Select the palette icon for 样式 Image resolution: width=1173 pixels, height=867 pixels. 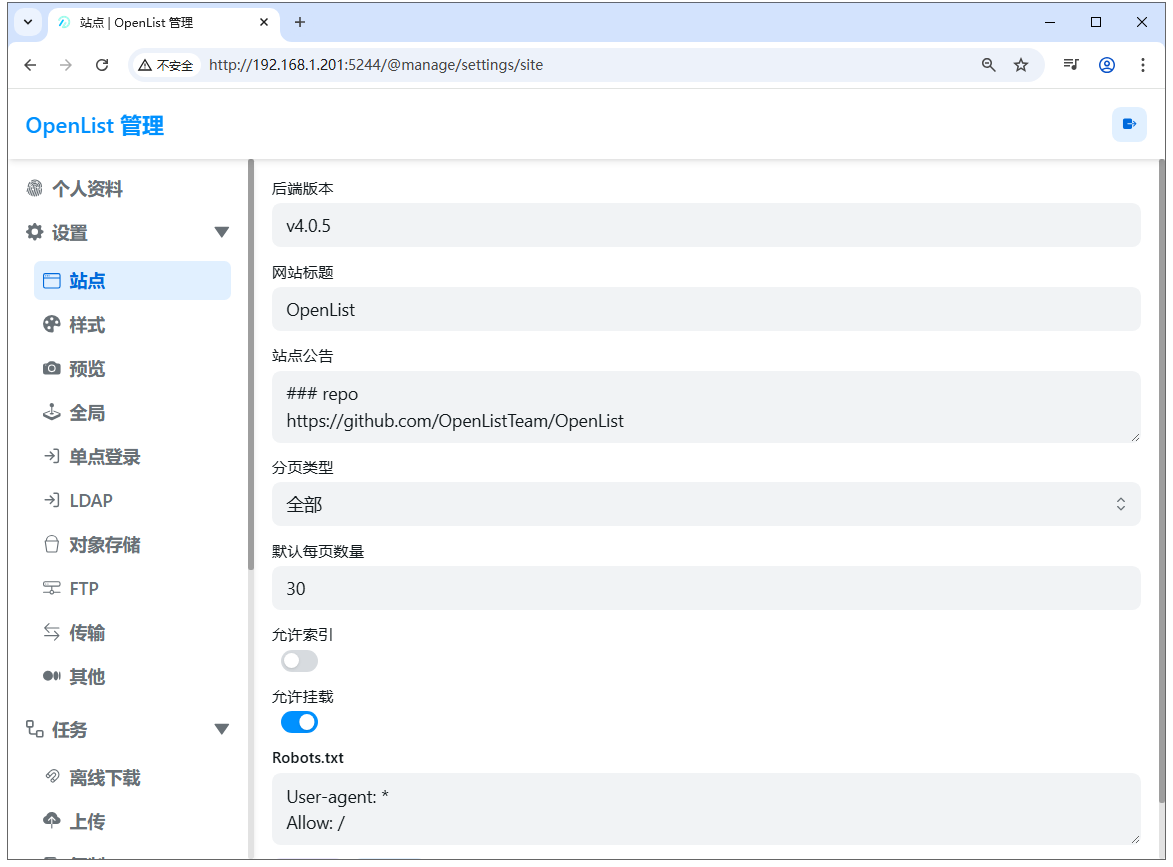(51, 324)
